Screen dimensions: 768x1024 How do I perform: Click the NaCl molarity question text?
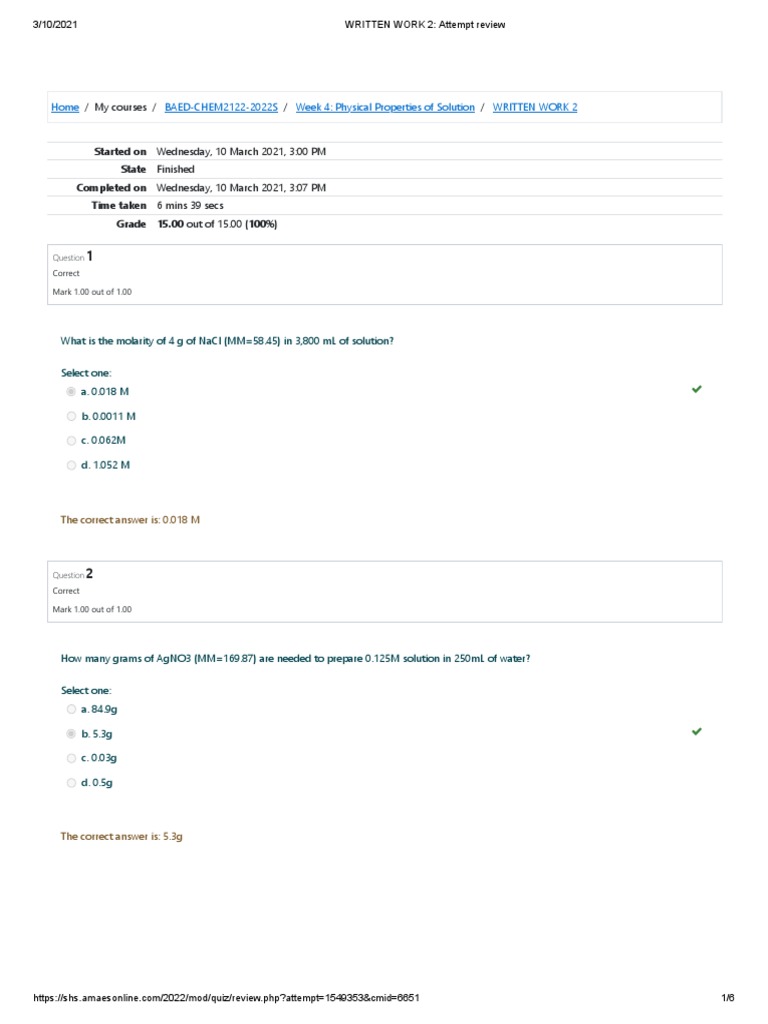point(227,341)
